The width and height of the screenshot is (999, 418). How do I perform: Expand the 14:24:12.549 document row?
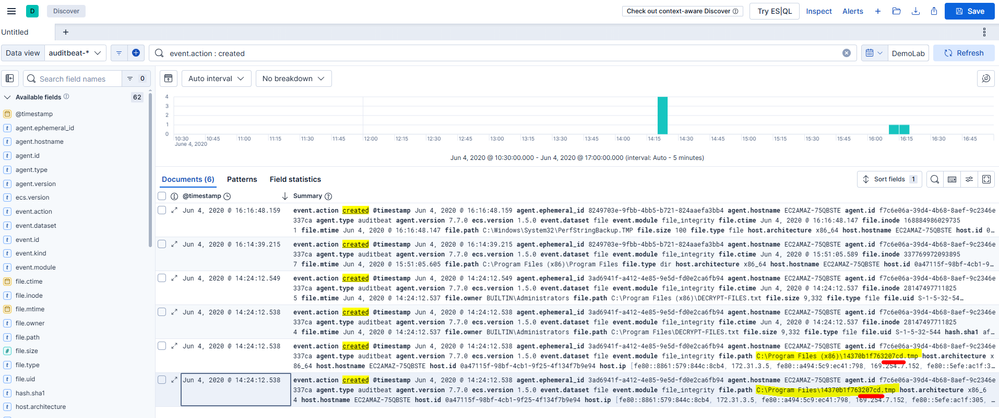tap(175, 277)
